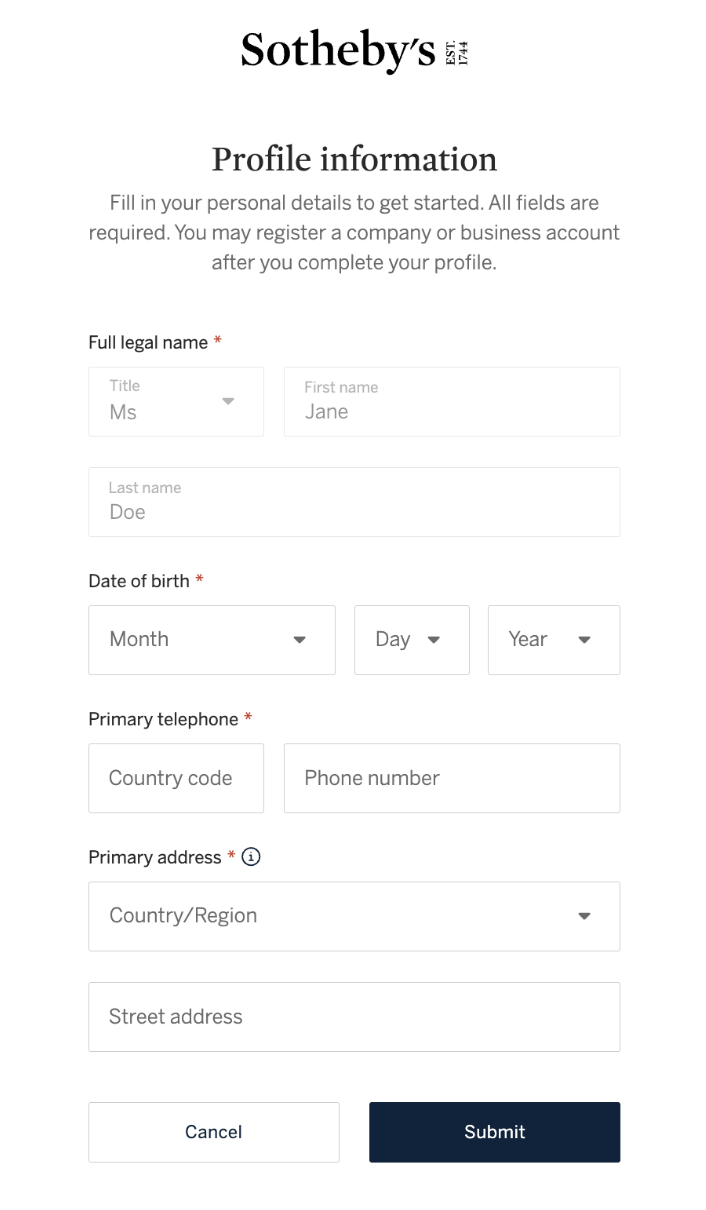706x1210 pixels.
Task: Click the EST. 1744 mark in logo
Action: click(x=457, y=52)
